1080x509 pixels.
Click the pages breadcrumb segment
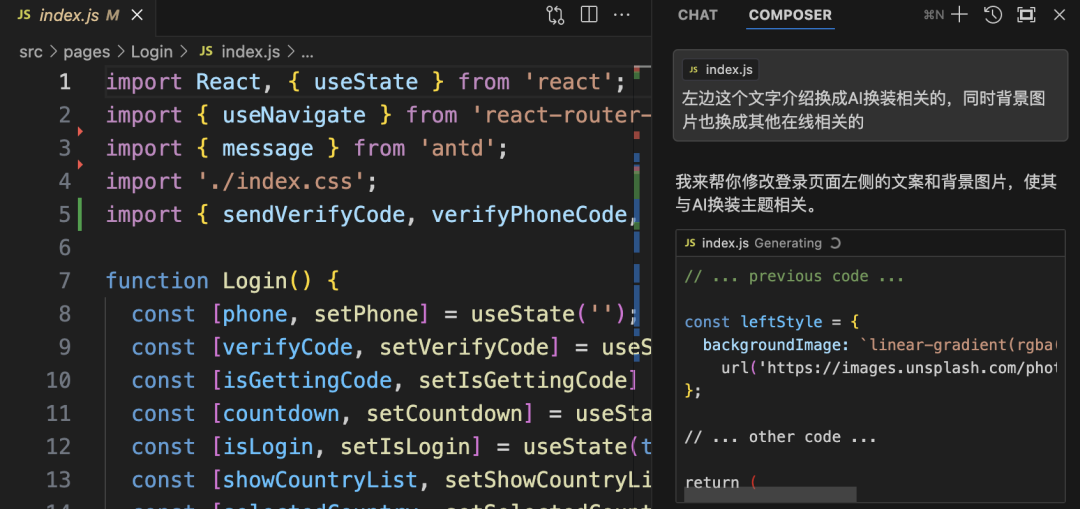[87, 52]
